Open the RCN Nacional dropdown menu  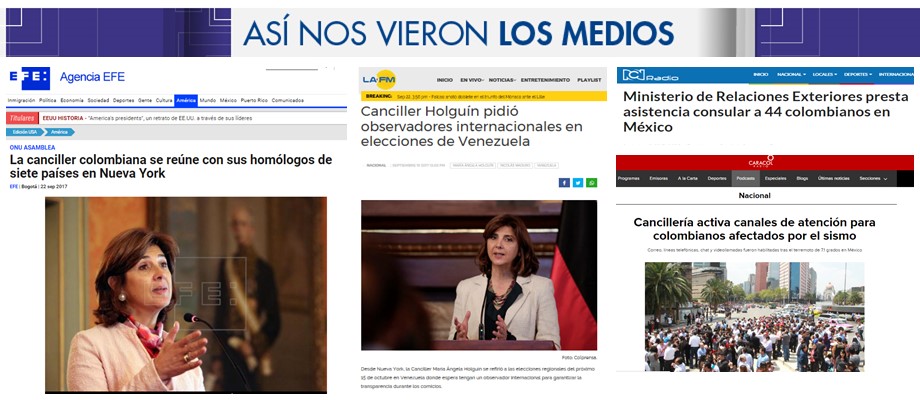(791, 74)
